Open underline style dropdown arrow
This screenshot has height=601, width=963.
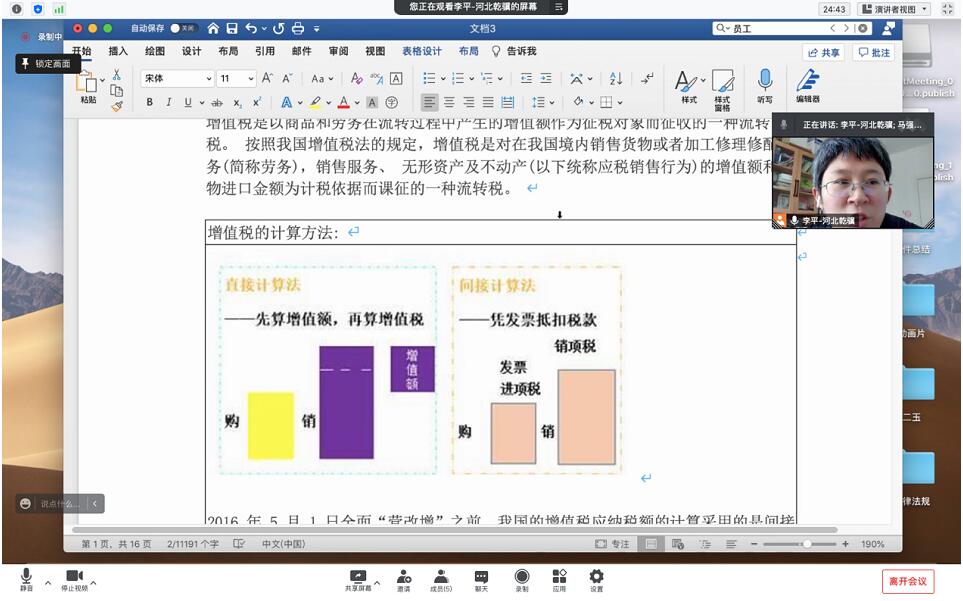pyautogui.click(x=201, y=103)
